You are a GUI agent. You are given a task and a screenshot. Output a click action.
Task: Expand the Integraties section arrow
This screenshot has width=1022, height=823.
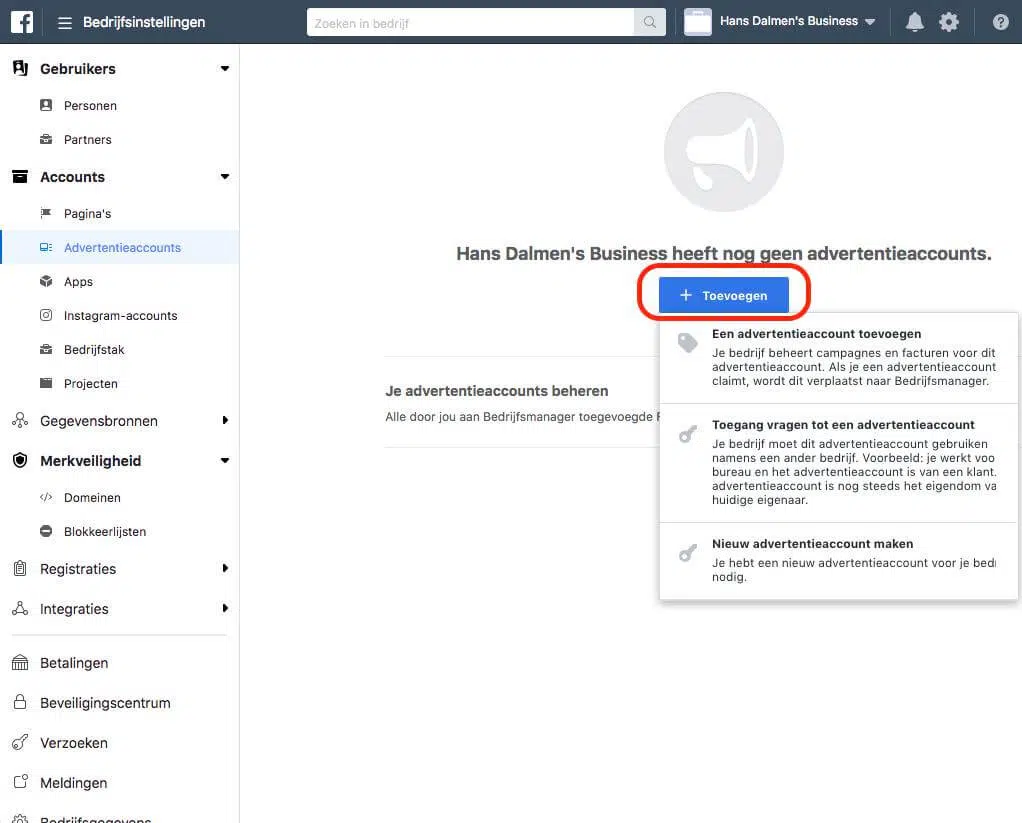(x=224, y=609)
